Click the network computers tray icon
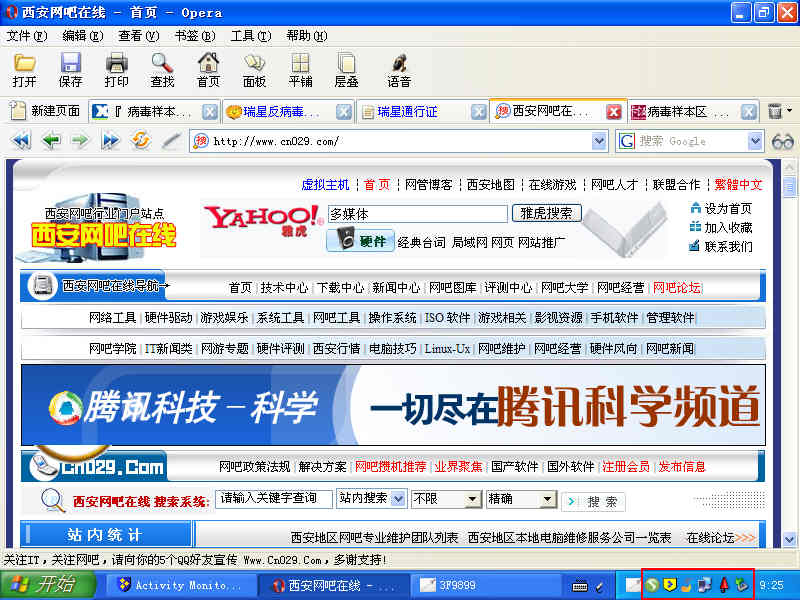Image resolution: width=800 pixels, height=600 pixels. pos(706,585)
